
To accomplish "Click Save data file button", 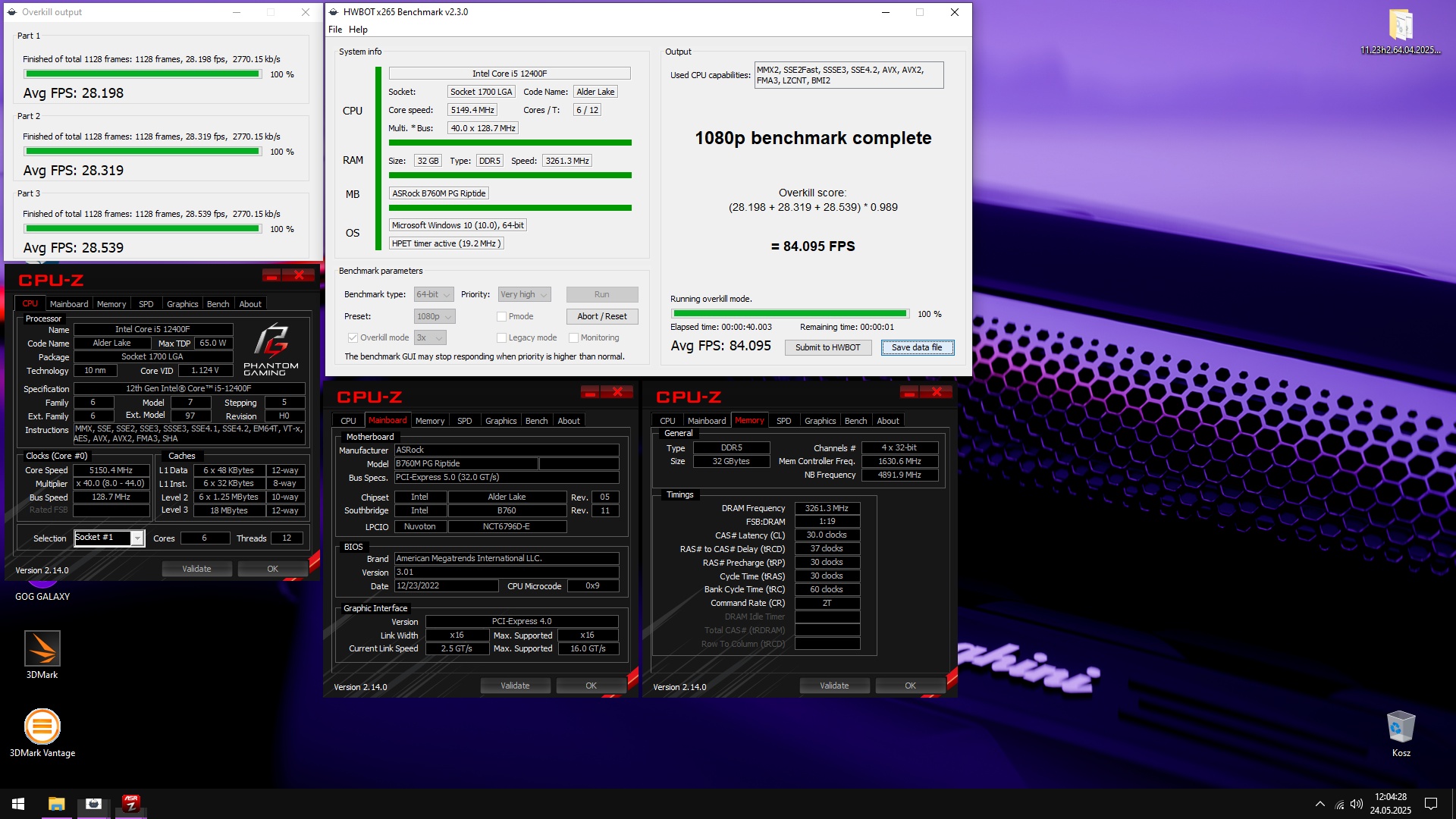I will [918, 347].
